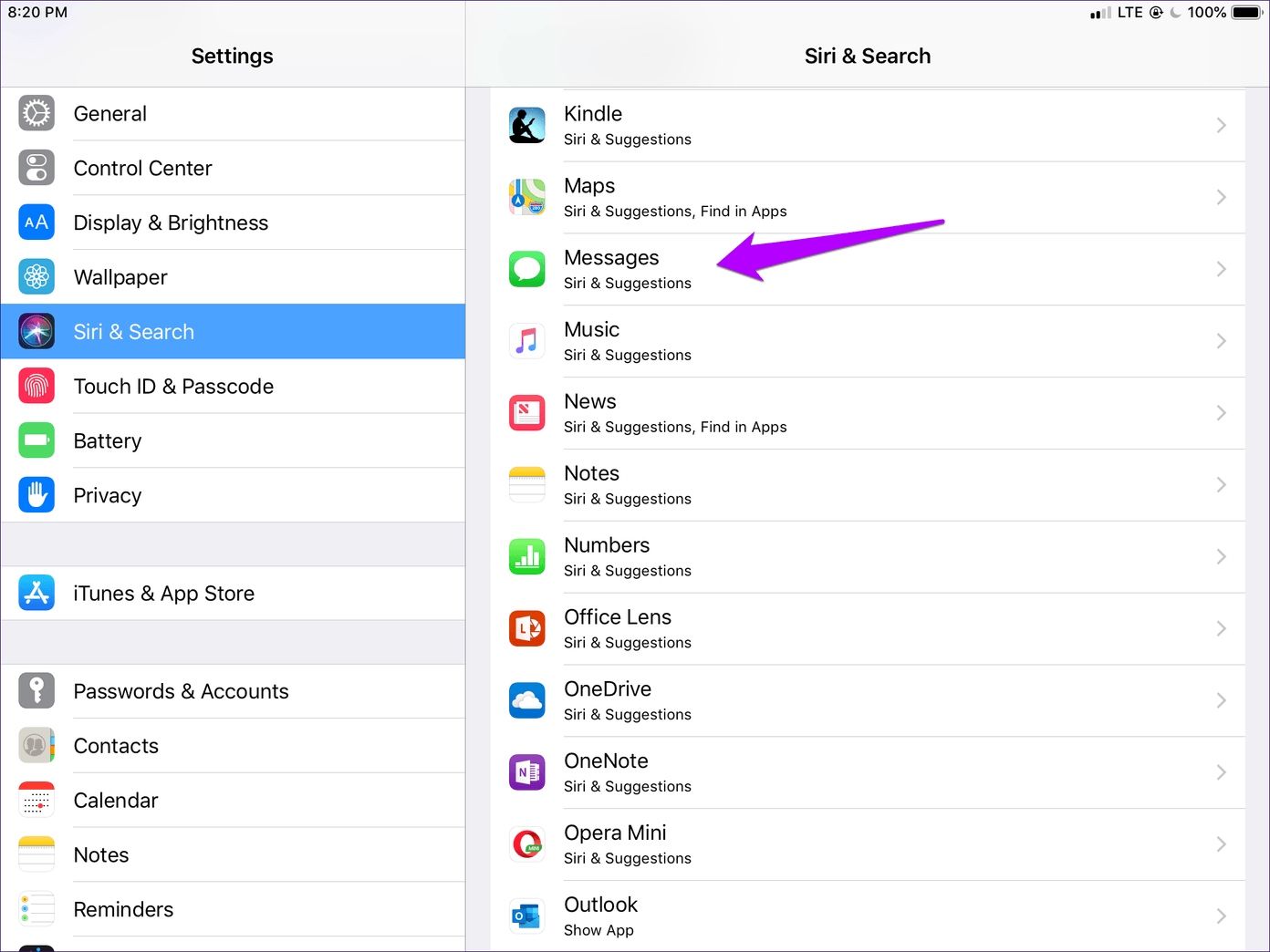Viewport: 1270px width, 952px height.
Task: Tap the iTunes & App Store icon
Action: click(x=36, y=594)
